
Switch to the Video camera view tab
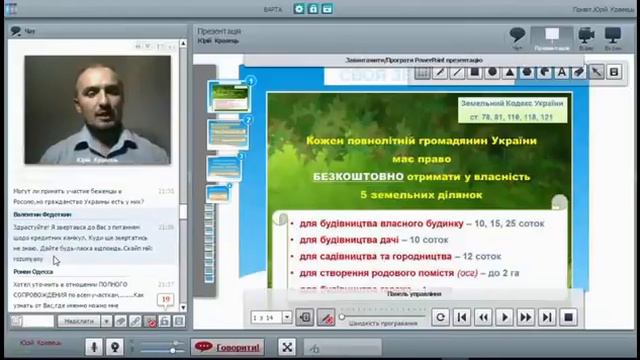[586, 38]
